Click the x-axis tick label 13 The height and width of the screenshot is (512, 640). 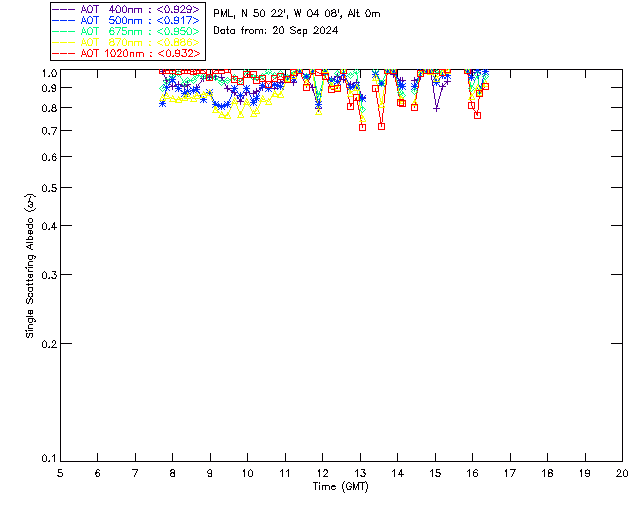pyautogui.click(x=360, y=474)
